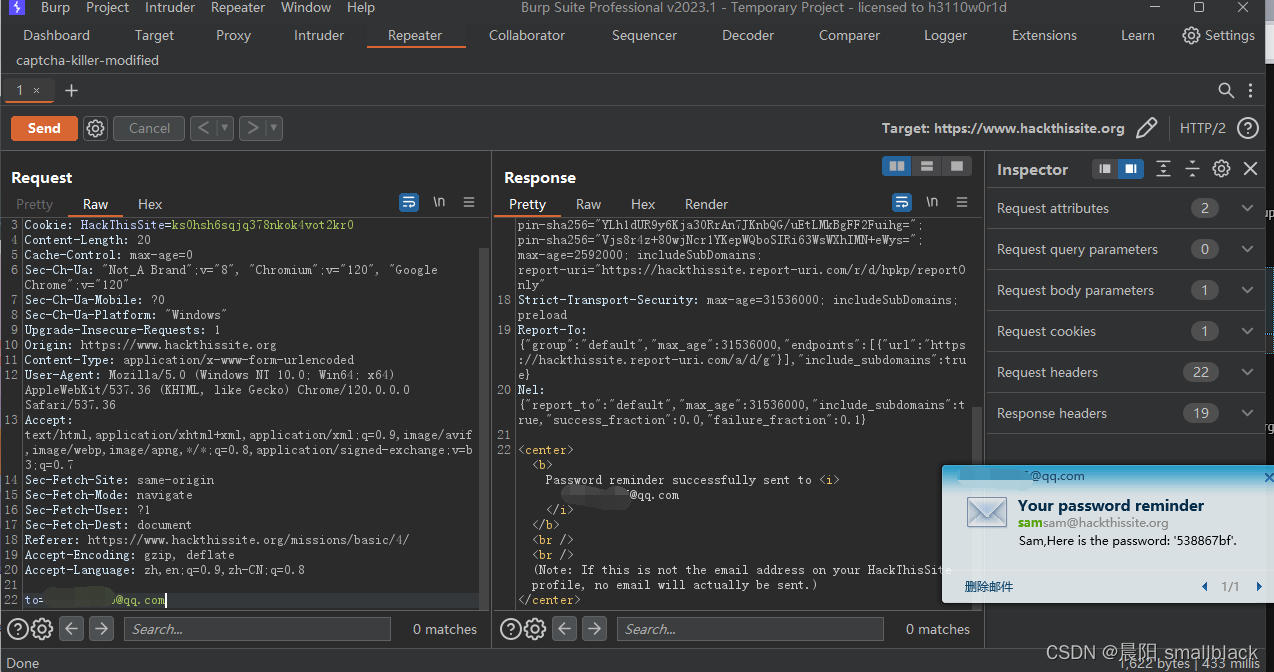The height and width of the screenshot is (672, 1274).
Task: Toggle response line wrap button
Action: point(901,202)
